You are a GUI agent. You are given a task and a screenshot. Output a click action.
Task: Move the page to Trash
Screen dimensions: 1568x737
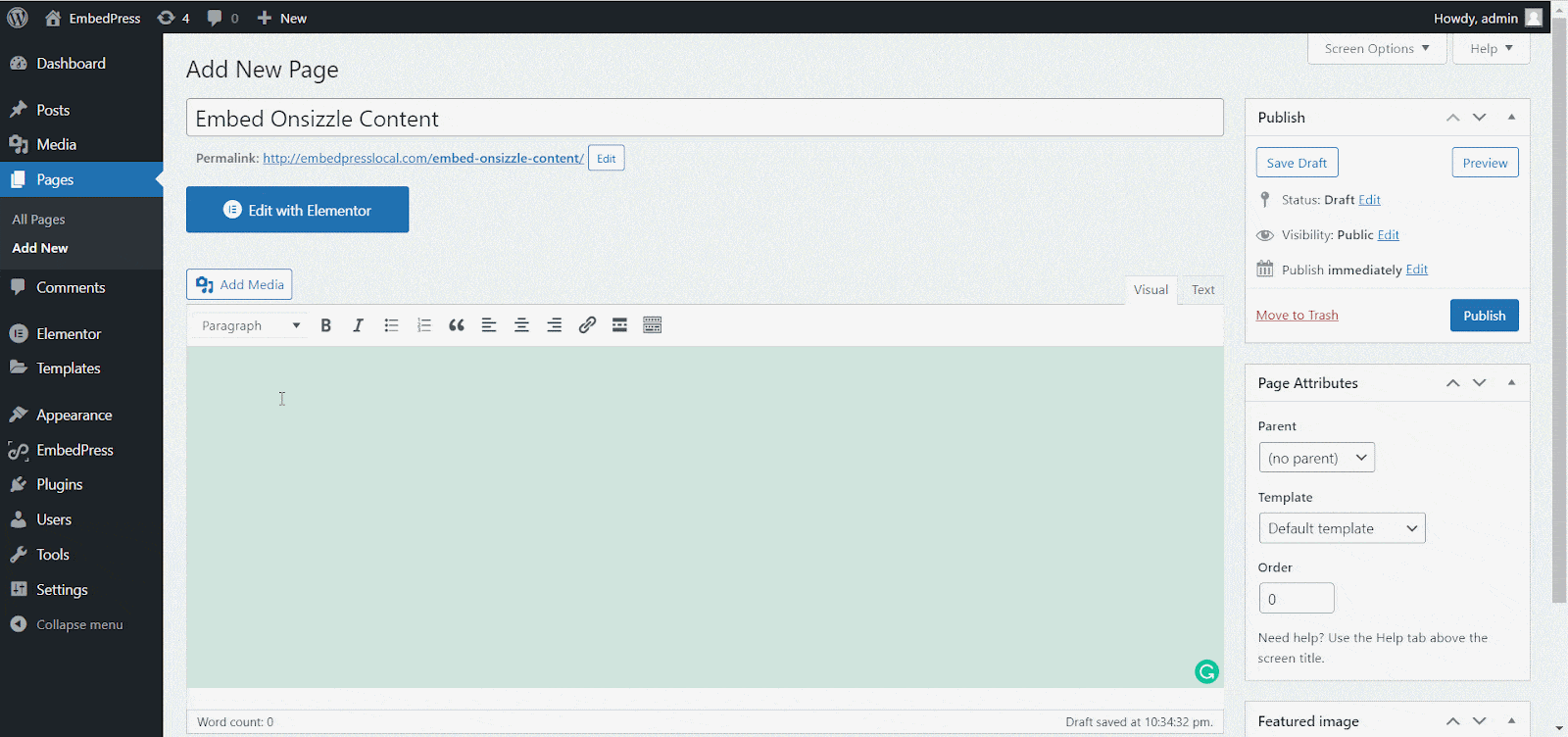1297,316
